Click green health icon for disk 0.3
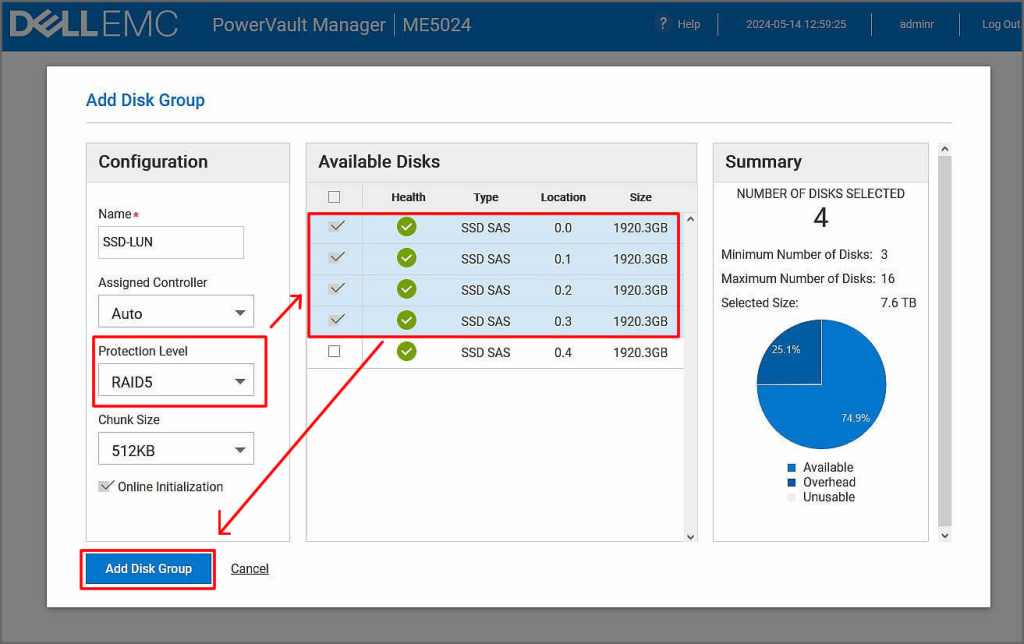The image size is (1024, 644). [406, 321]
